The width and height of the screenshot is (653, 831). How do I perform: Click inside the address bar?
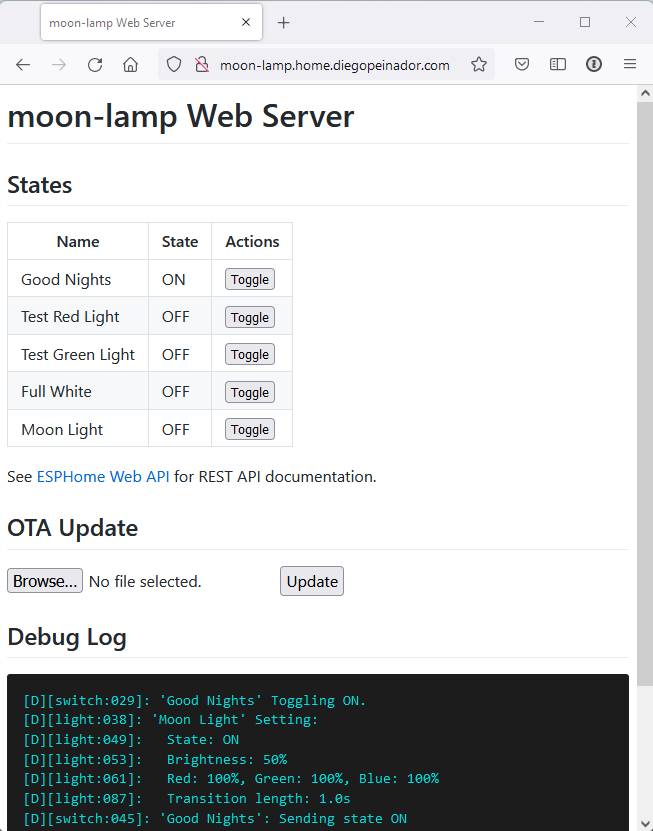pyautogui.click(x=320, y=63)
